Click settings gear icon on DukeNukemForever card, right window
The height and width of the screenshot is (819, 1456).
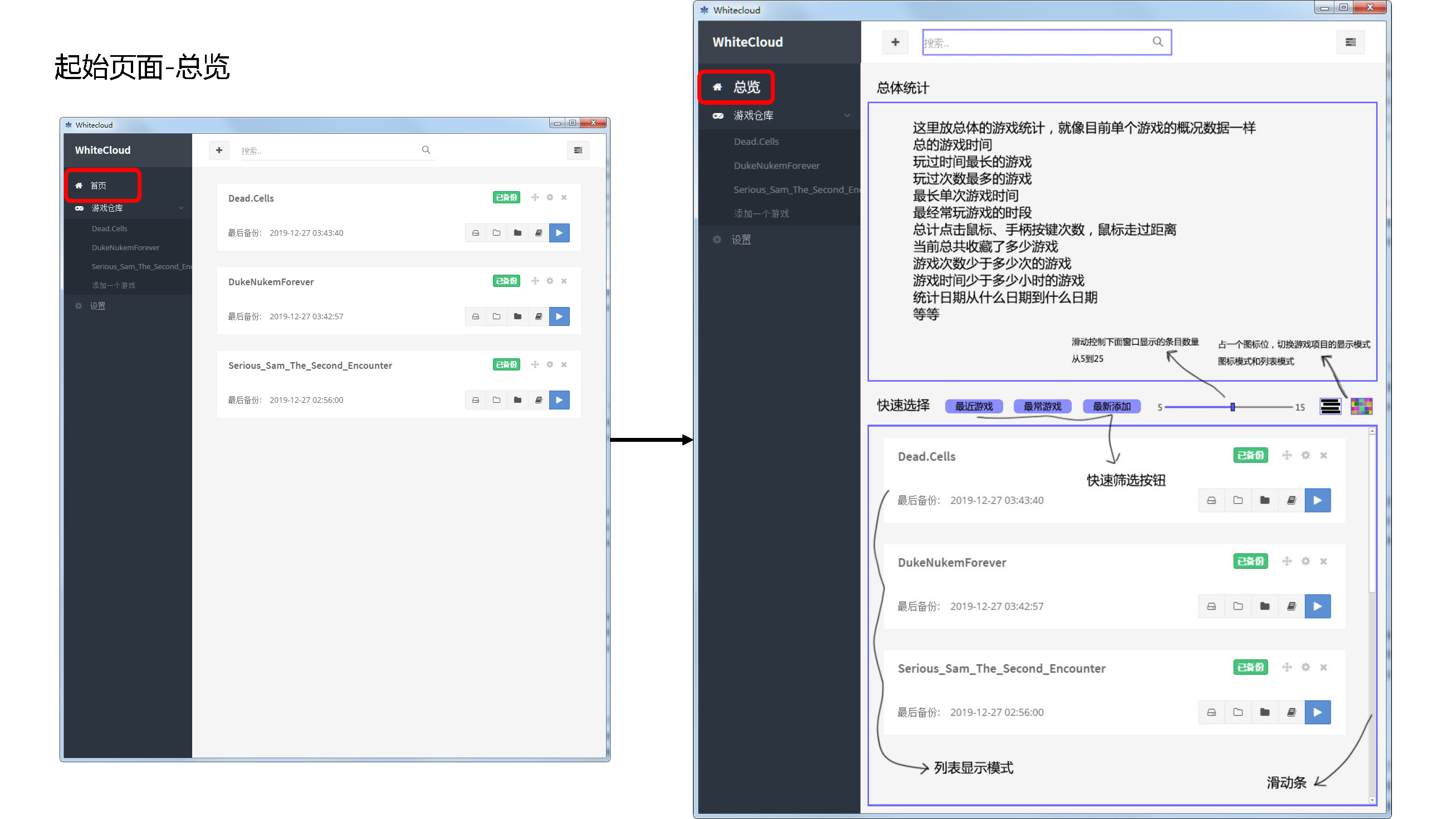tap(1305, 561)
